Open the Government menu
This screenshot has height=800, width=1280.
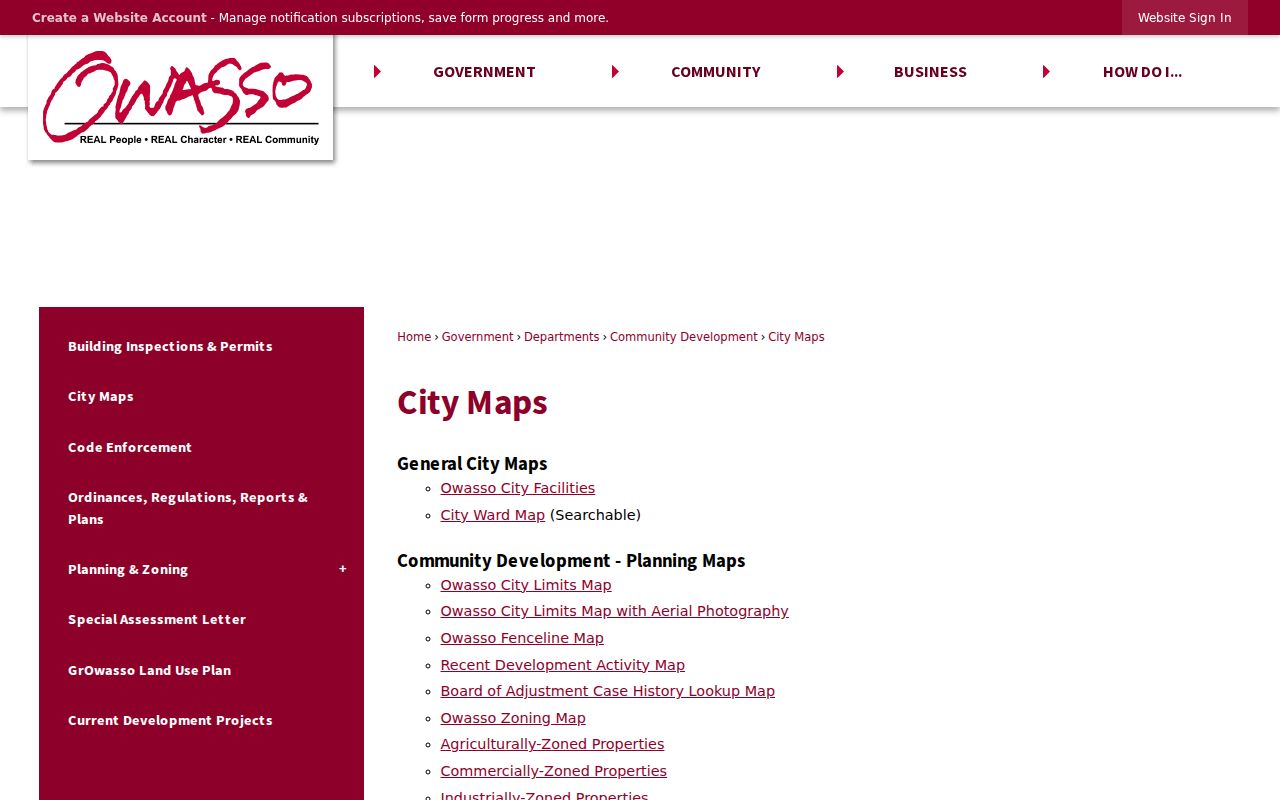point(484,72)
